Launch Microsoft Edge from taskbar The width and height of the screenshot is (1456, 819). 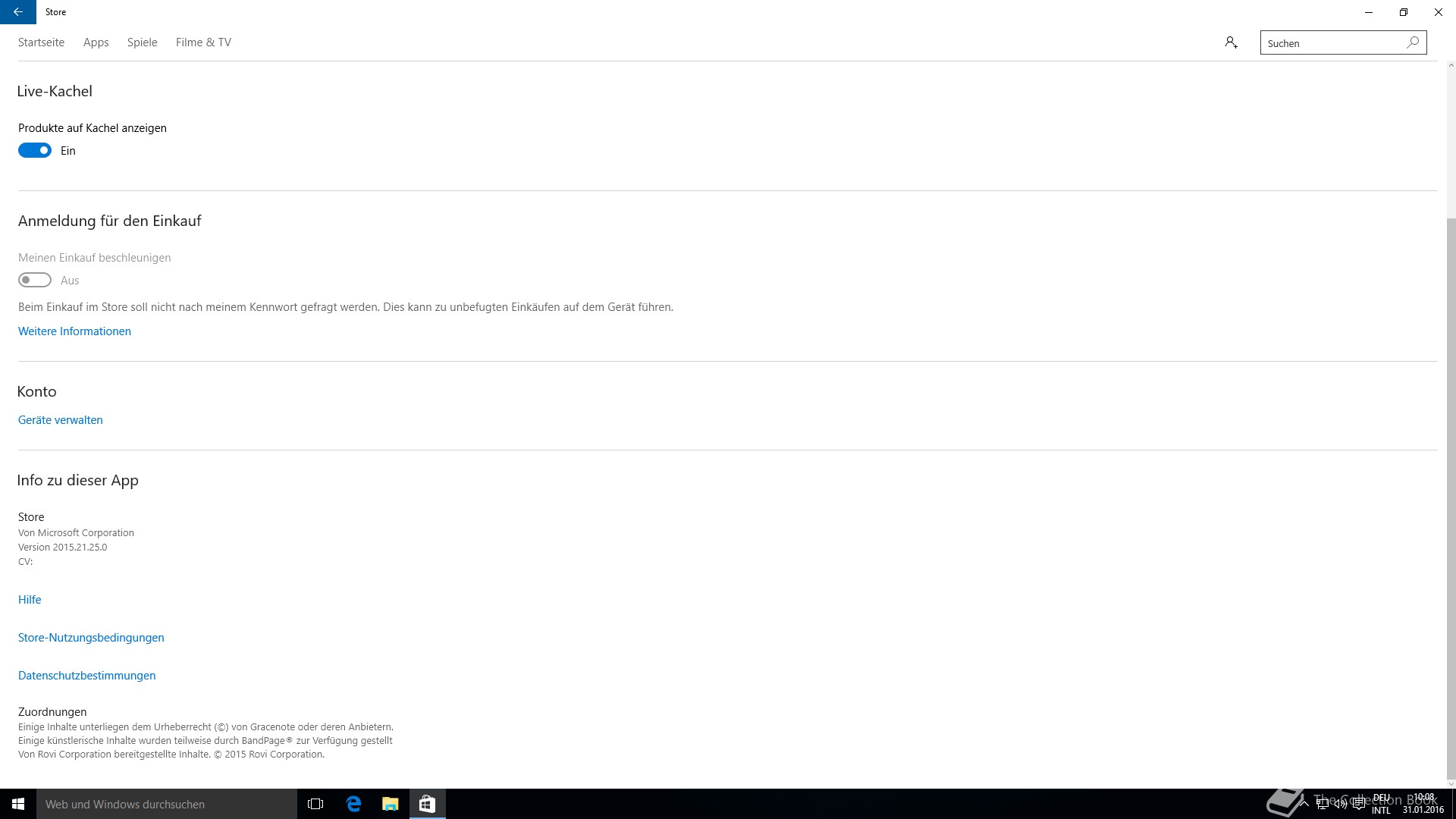pyautogui.click(x=353, y=804)
